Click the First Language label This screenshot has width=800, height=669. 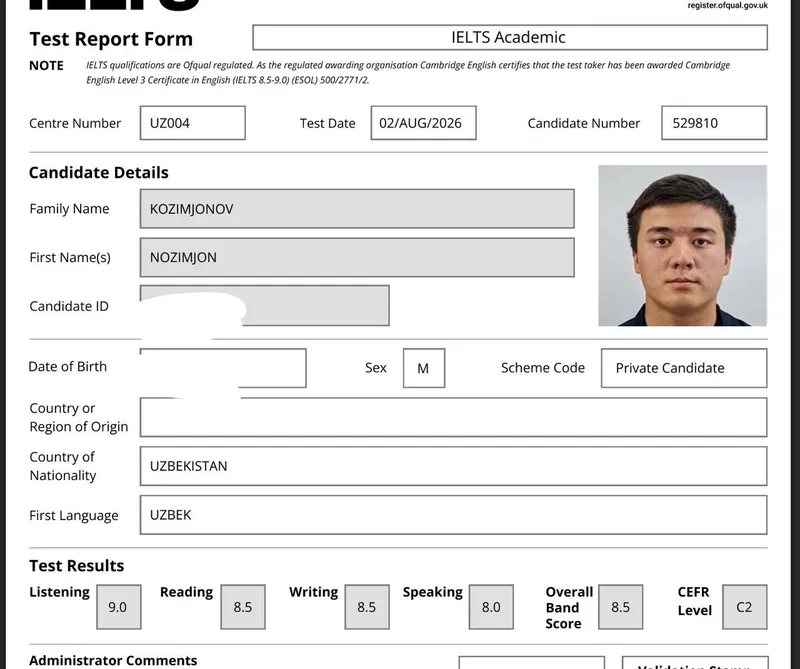(74, 515)
